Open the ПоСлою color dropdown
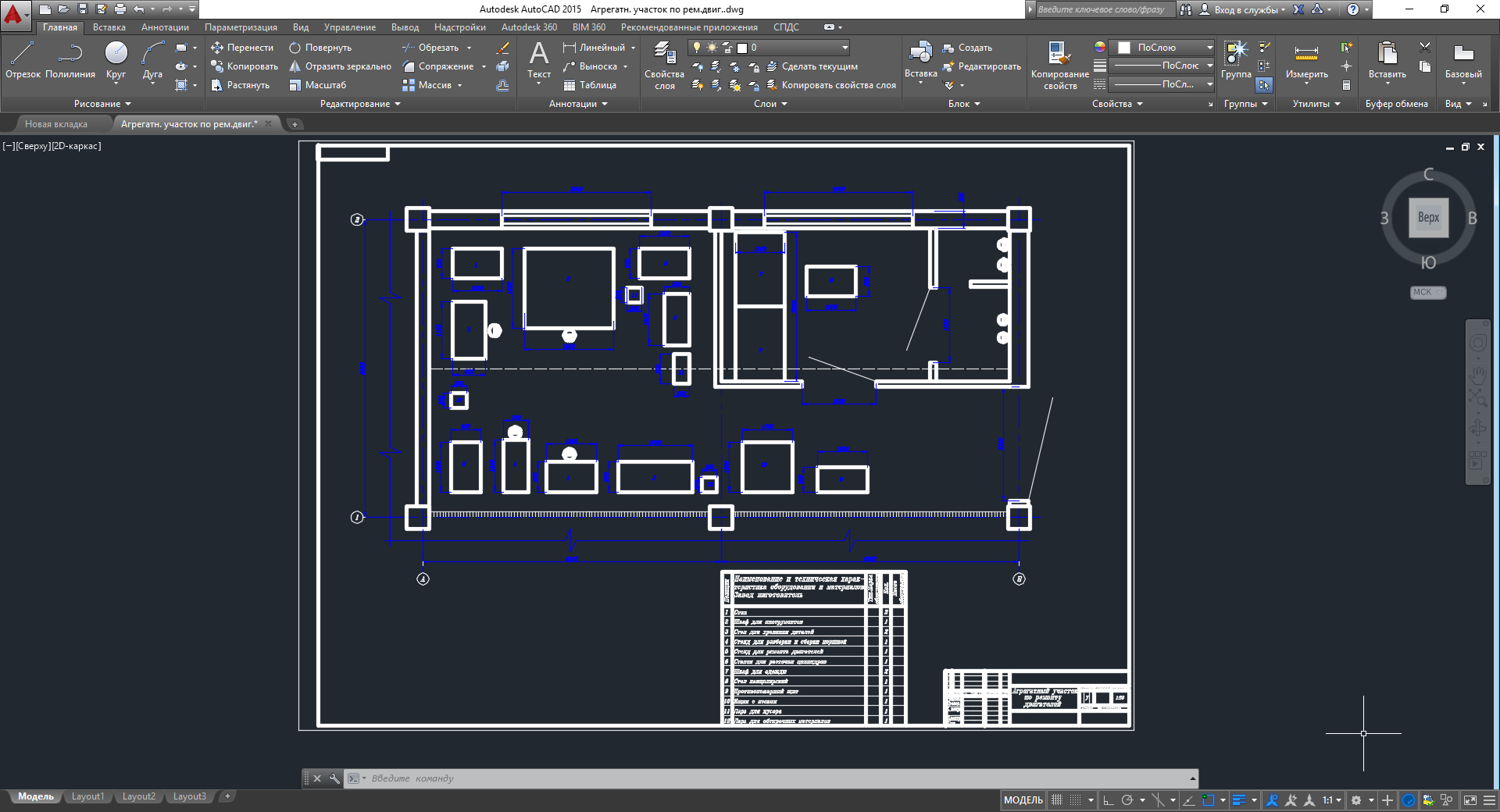This screenshot has height=812, width=1500. pos(1209,48)
